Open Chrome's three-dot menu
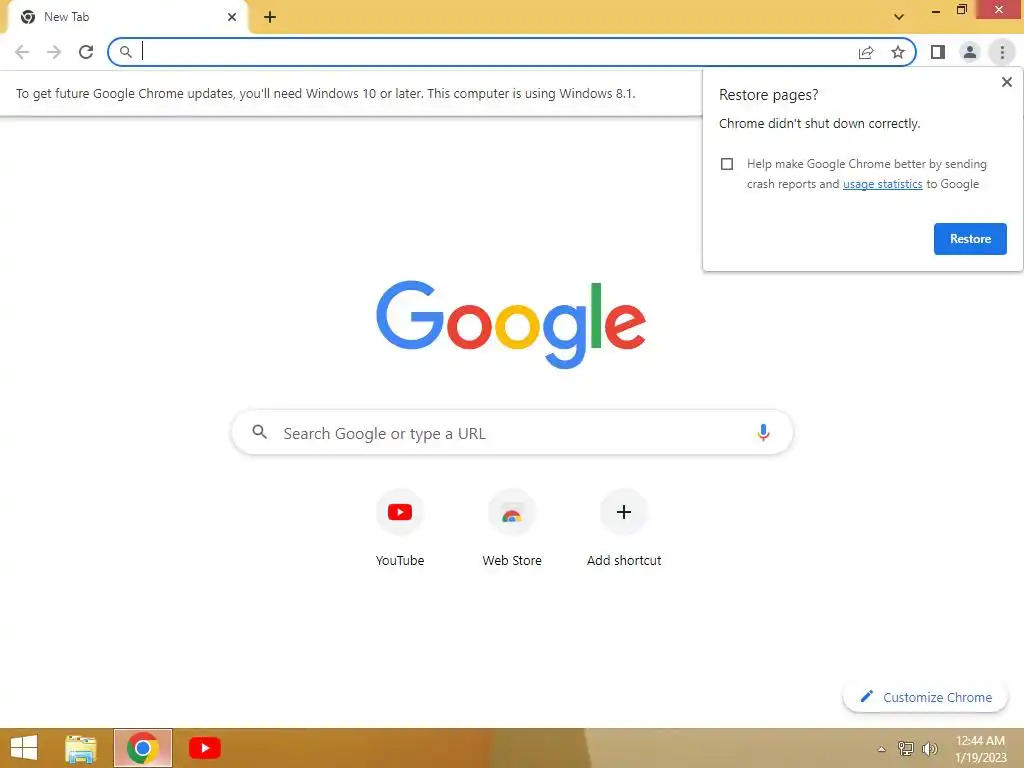The width and height of the screenshot is (1024, 768). [1002, 52]
